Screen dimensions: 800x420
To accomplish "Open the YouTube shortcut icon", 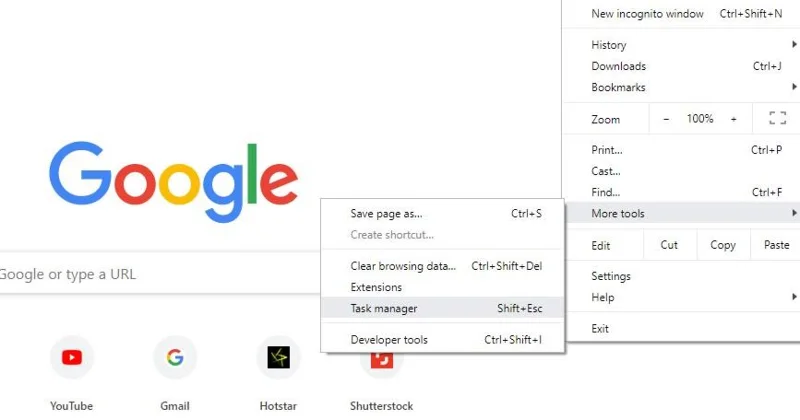I will coord(72,357).
